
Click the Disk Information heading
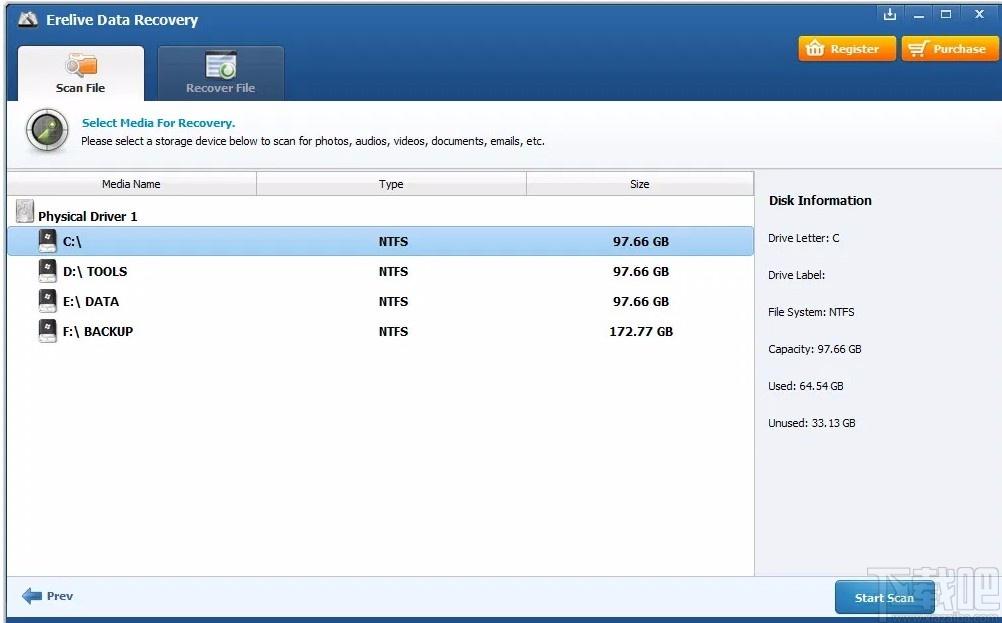coord(820,201)
